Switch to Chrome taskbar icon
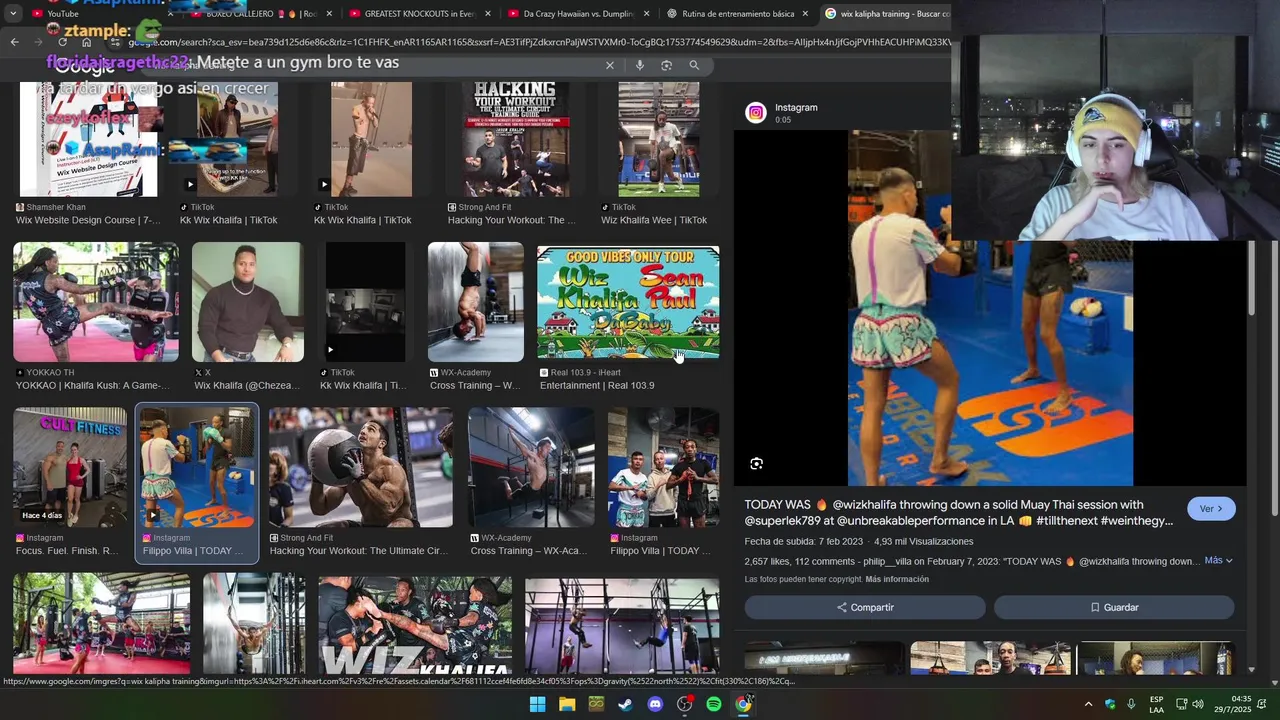The height and width of the screenshot is (720, 1280). [743, 704]
